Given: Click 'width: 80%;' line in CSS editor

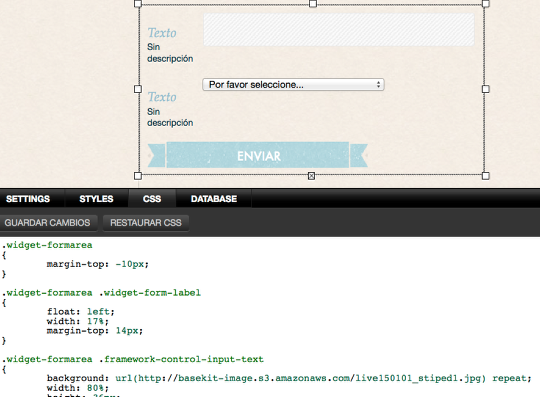Looking at the screenshot, I should click(78, 388).
